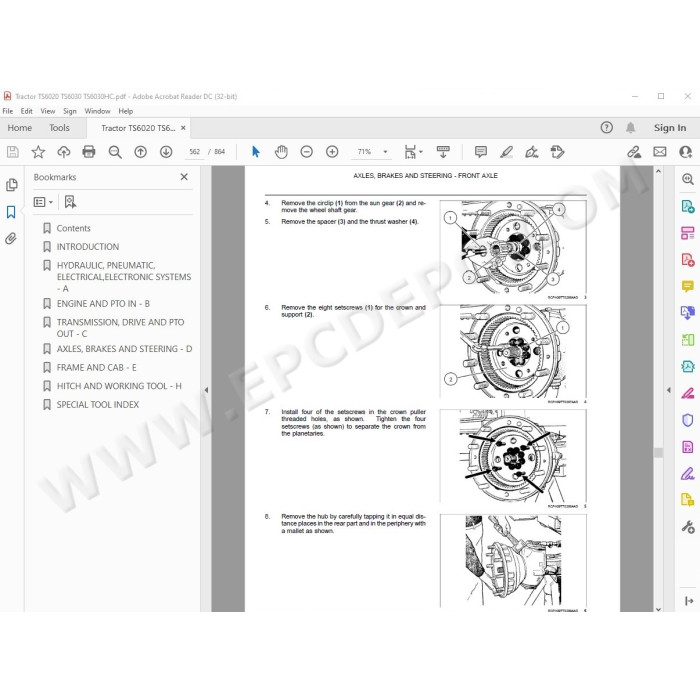Go to FRAME AND CAB - E bookmark
Viewport: 700px width, 700px height.
96,367
